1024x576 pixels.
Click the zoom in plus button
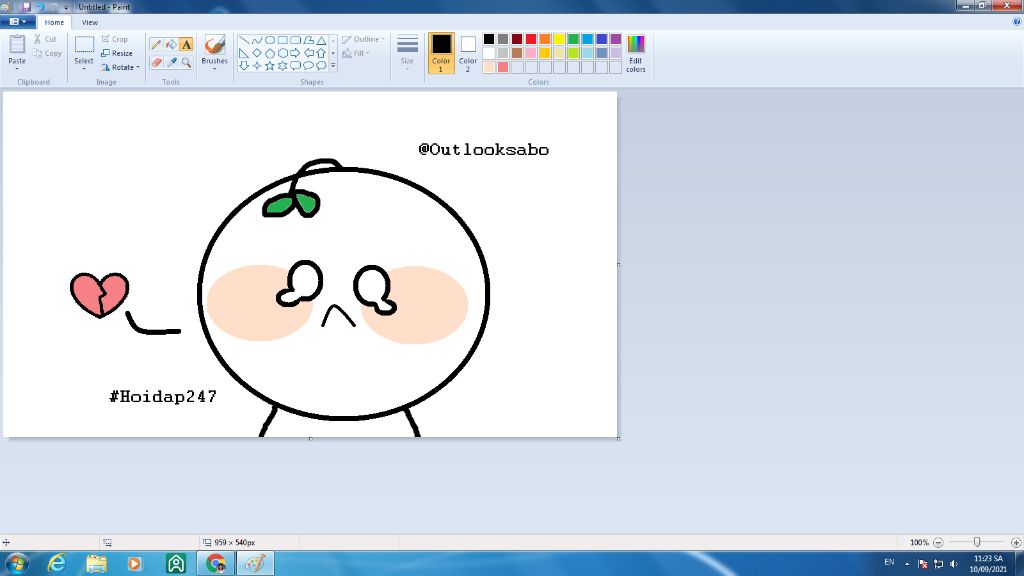(x=1016, y=543)
